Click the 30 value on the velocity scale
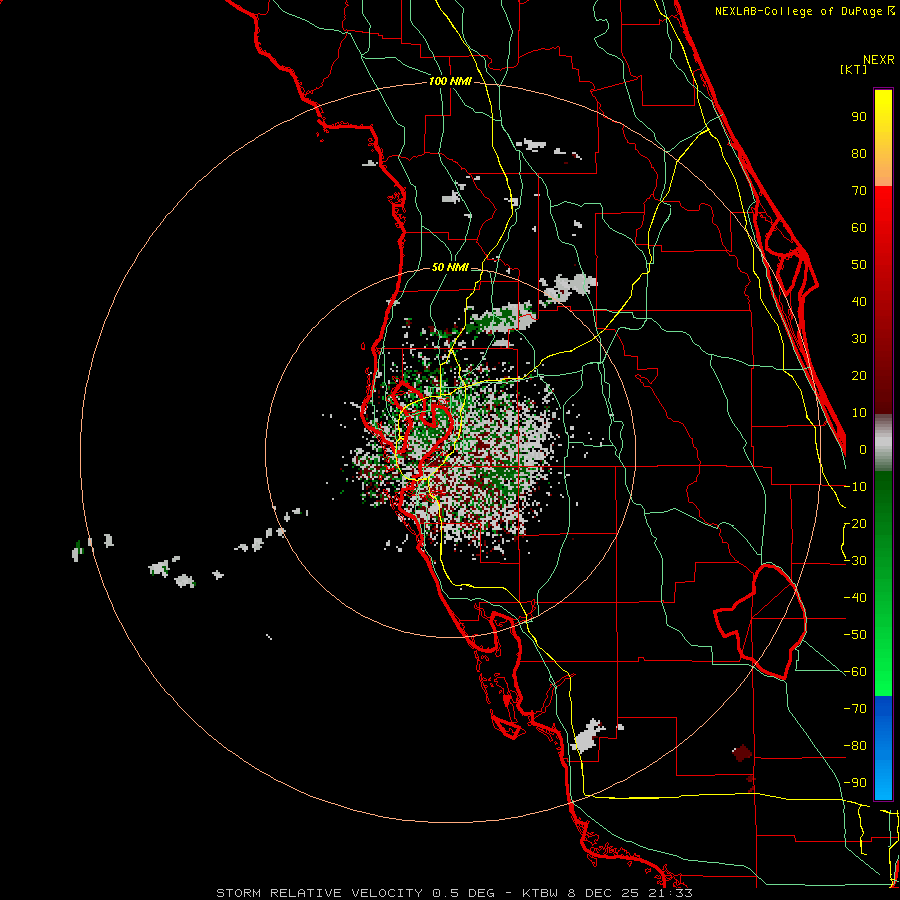The image size is (900, 900). pos(859,339)
